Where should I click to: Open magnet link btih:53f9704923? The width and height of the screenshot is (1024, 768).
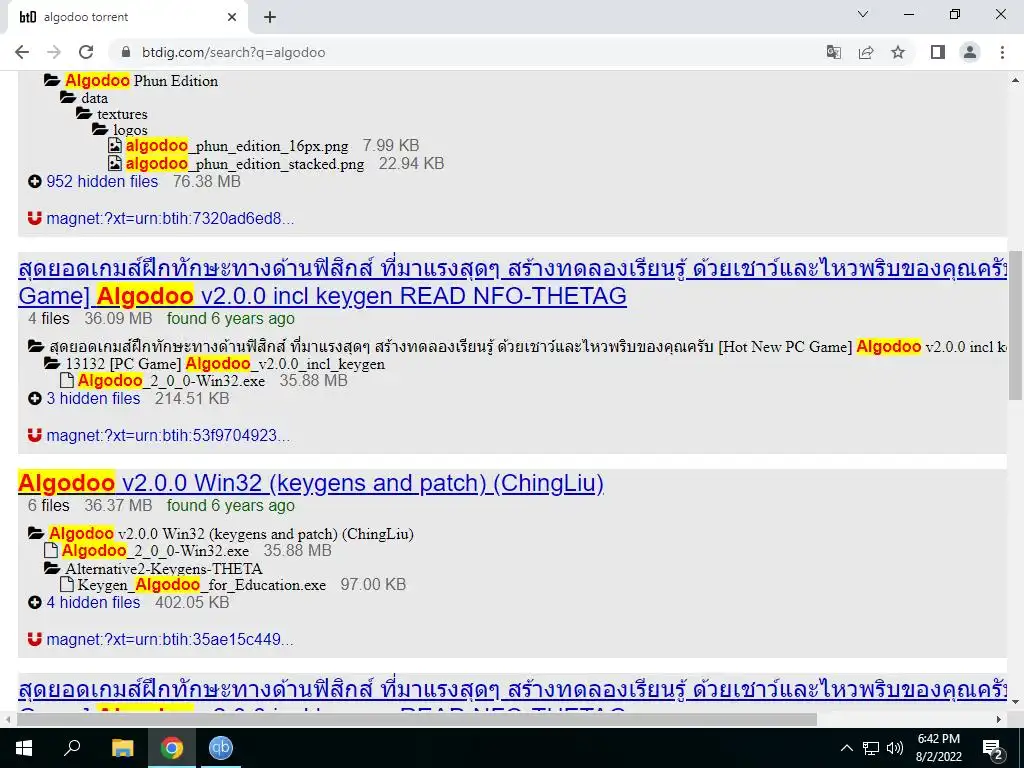point(168,435)
